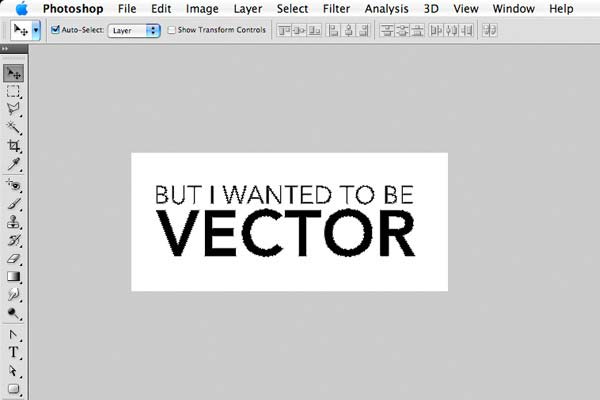Open the Select menu

[x=292, y=8]
